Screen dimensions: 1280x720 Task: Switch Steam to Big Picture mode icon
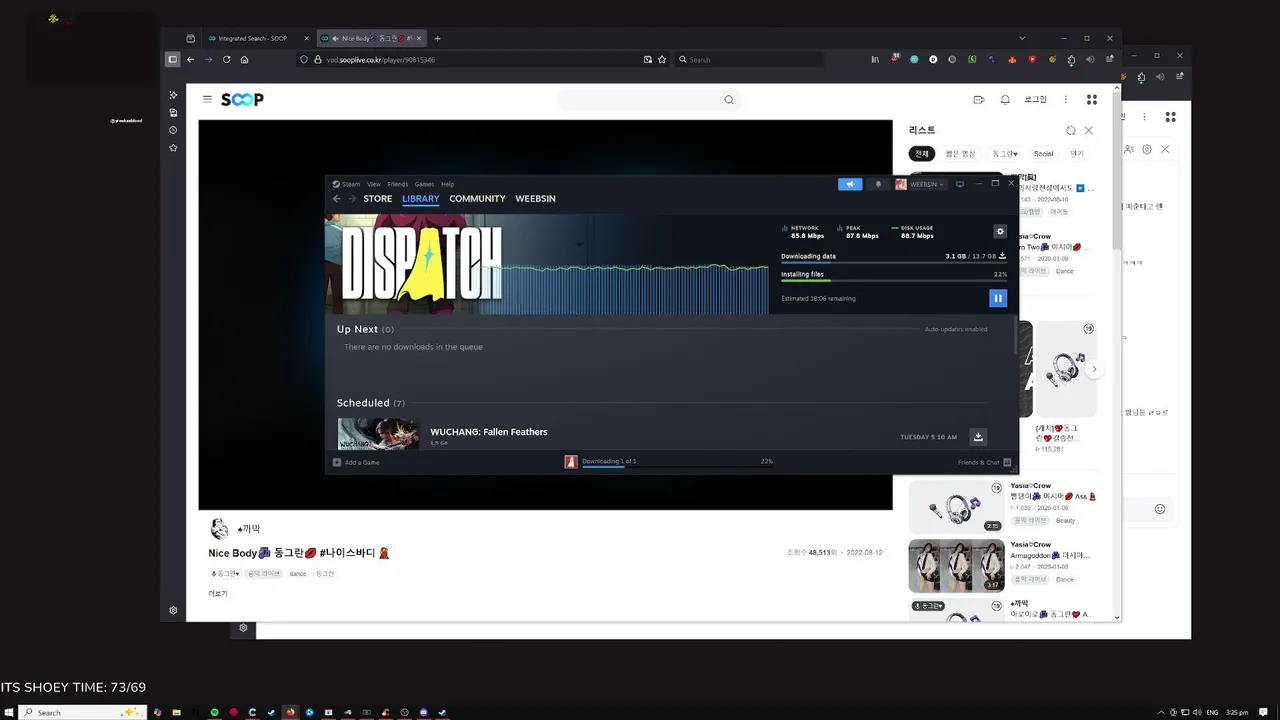coord(960,184)
